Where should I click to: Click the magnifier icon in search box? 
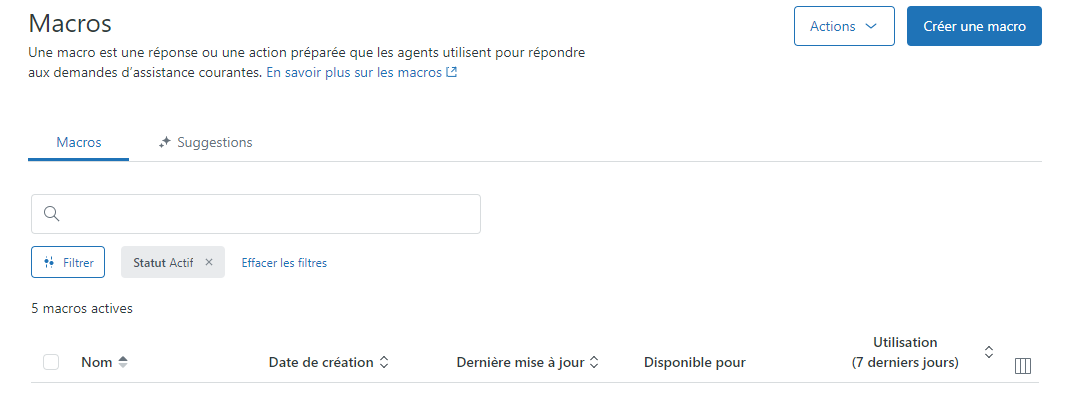(x=52, y=214)
